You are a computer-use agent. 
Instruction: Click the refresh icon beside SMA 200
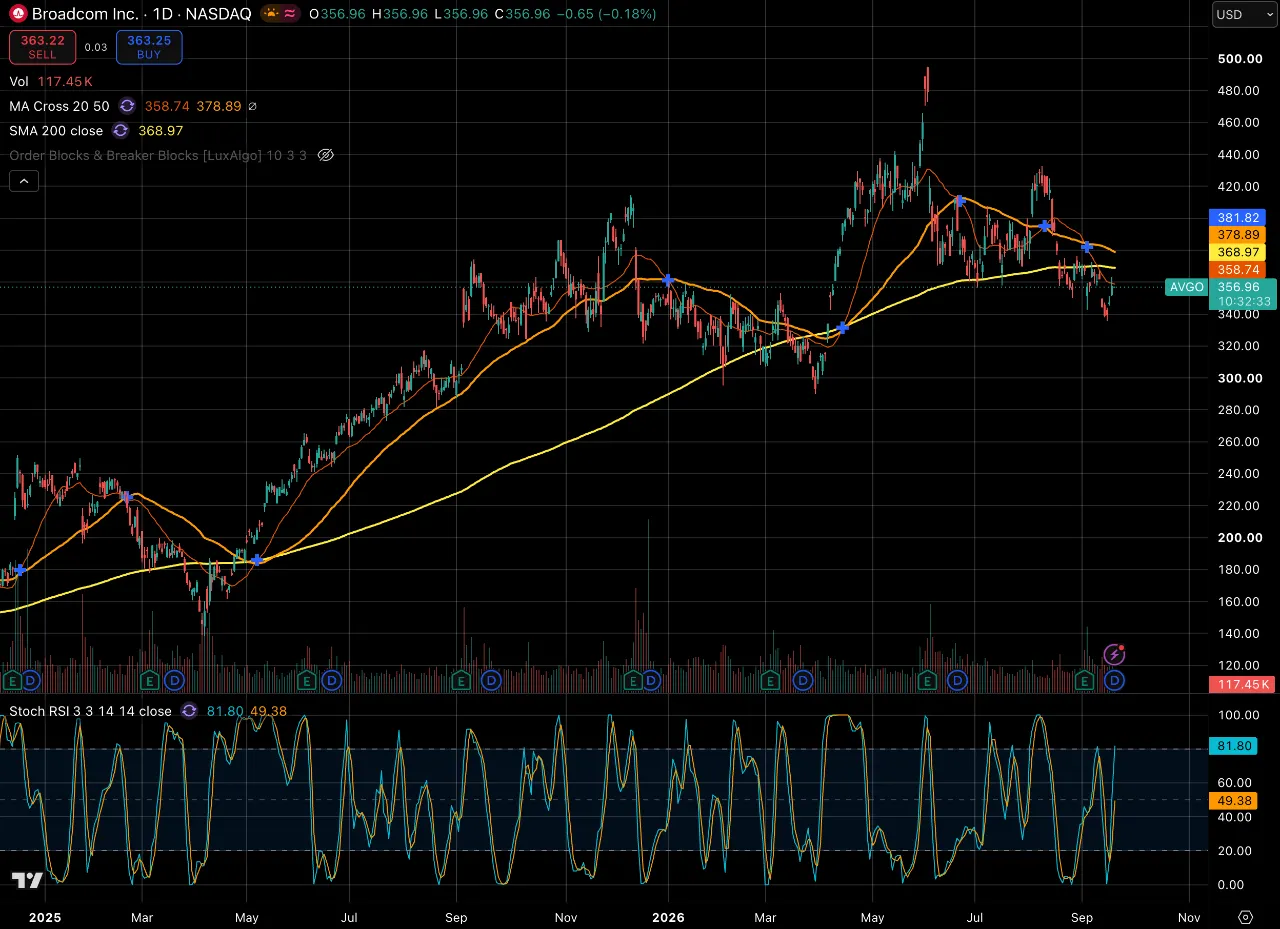121,131
